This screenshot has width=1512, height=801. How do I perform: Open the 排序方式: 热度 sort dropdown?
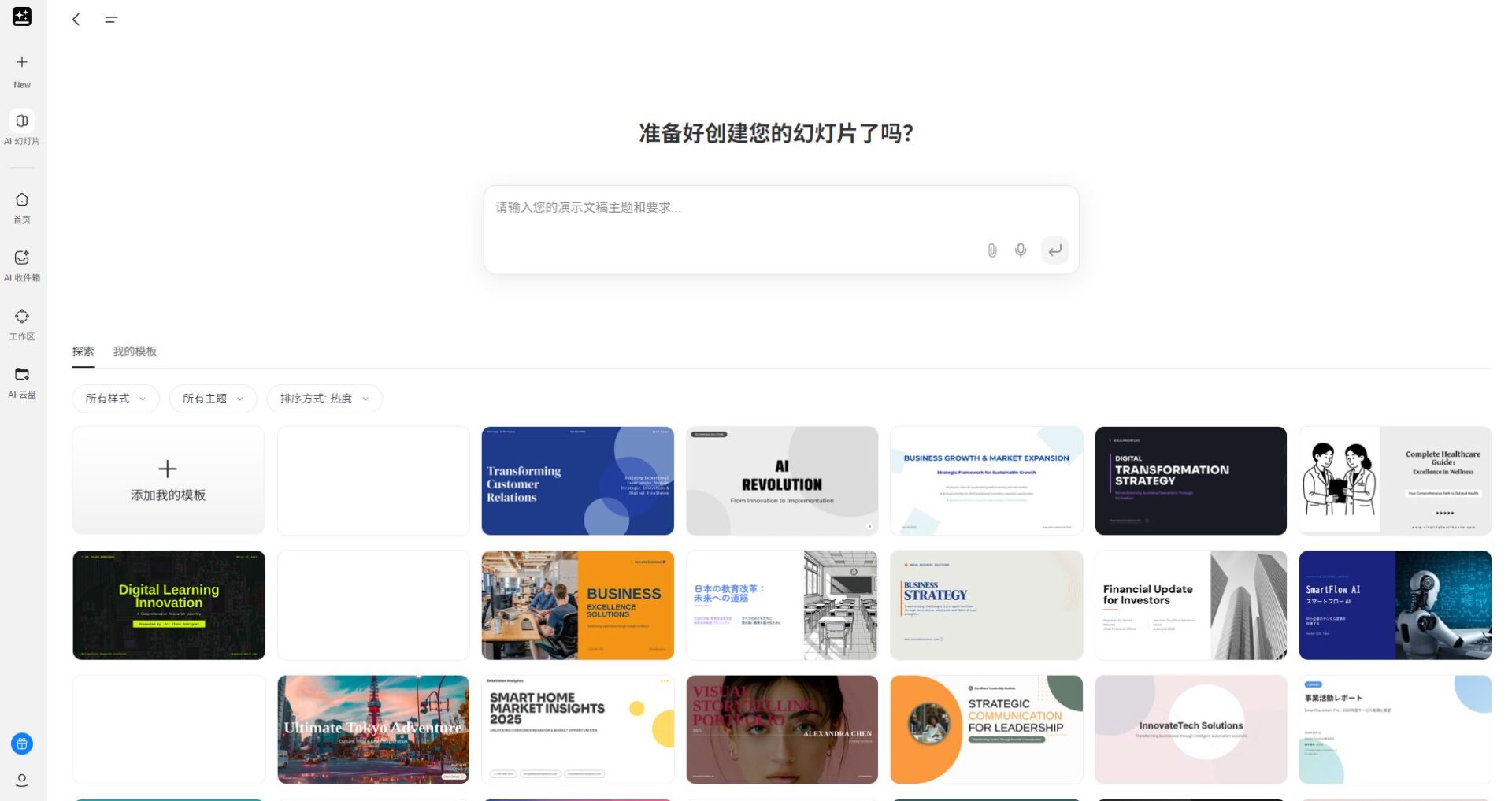coord(324,399)
